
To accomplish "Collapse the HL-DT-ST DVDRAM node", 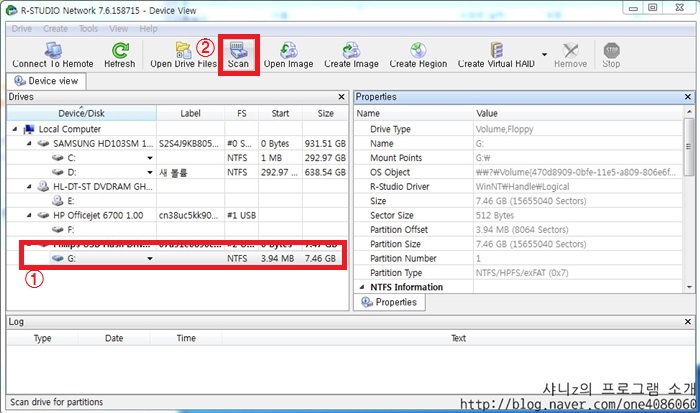I will coord(29,186).
